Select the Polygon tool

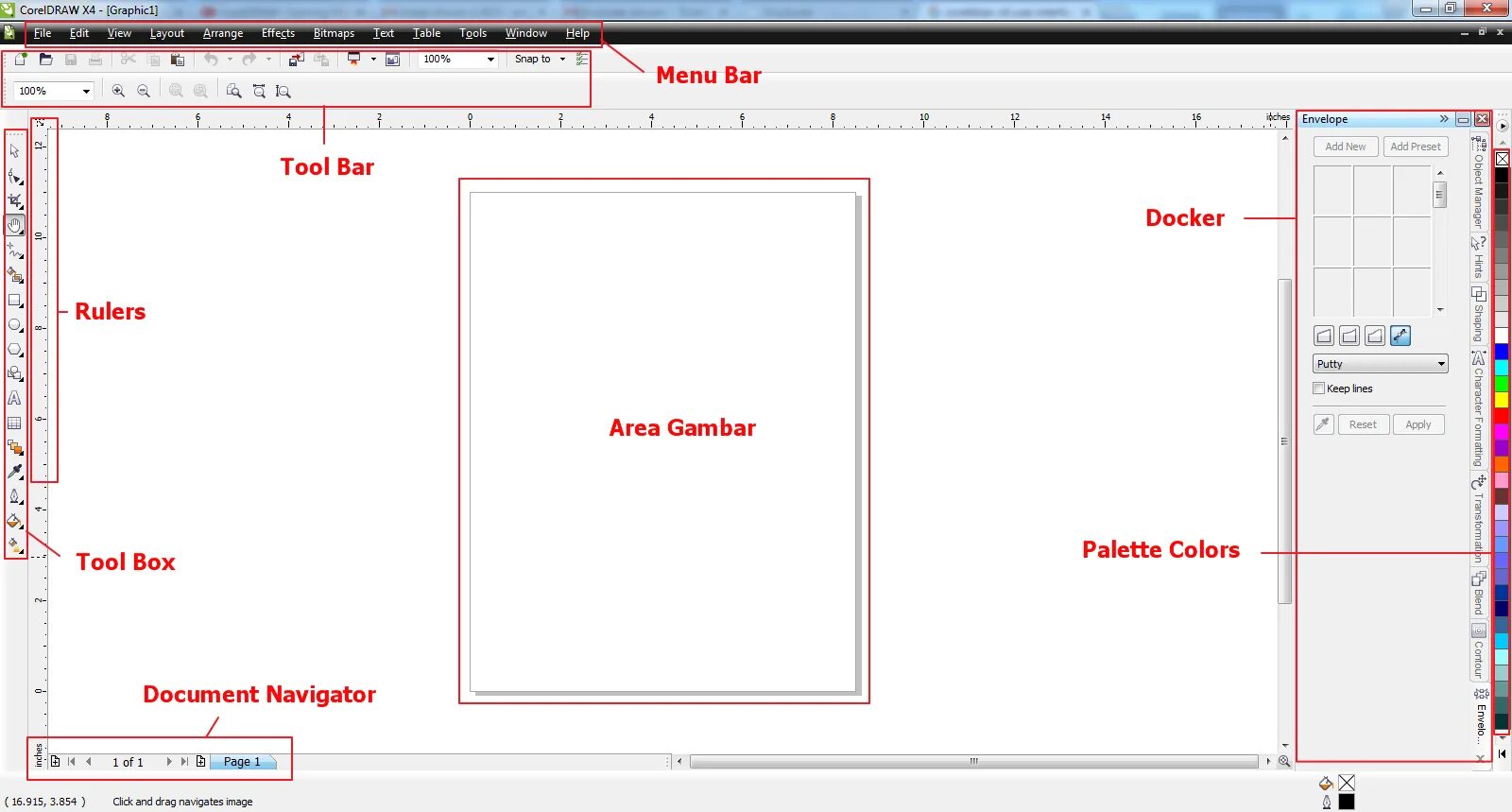(14, 350)
